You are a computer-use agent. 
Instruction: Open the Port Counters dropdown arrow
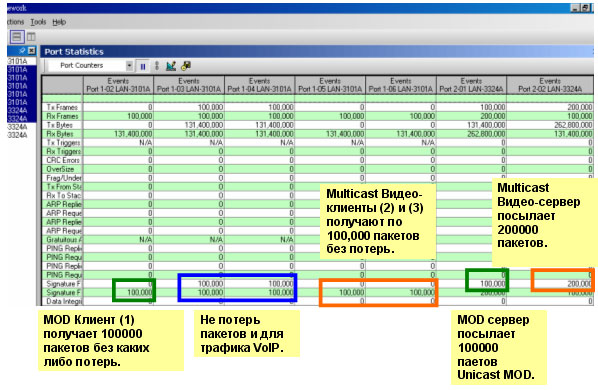pyautogui.click(x=129, y=66)
